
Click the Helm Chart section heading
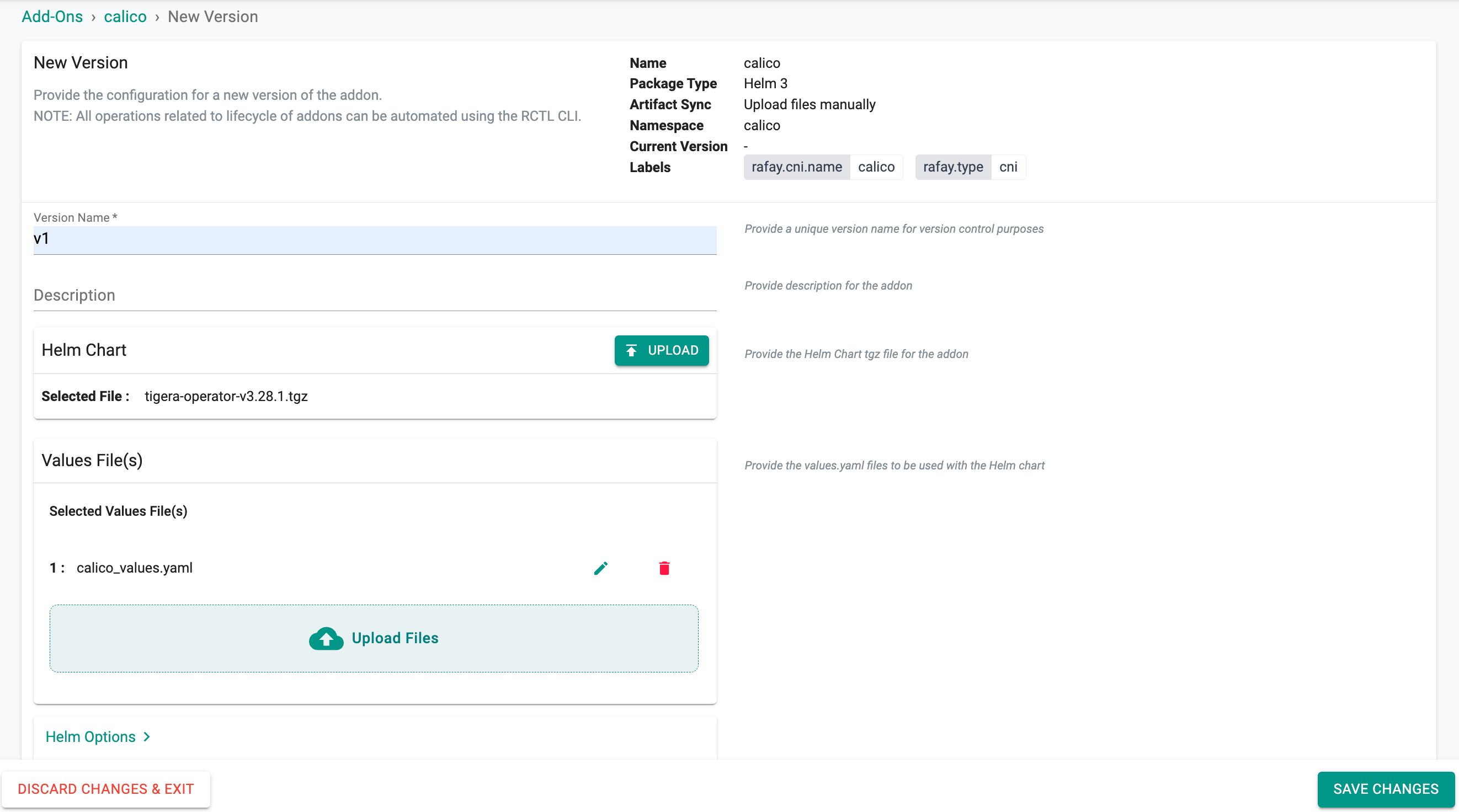pos(84,350)
